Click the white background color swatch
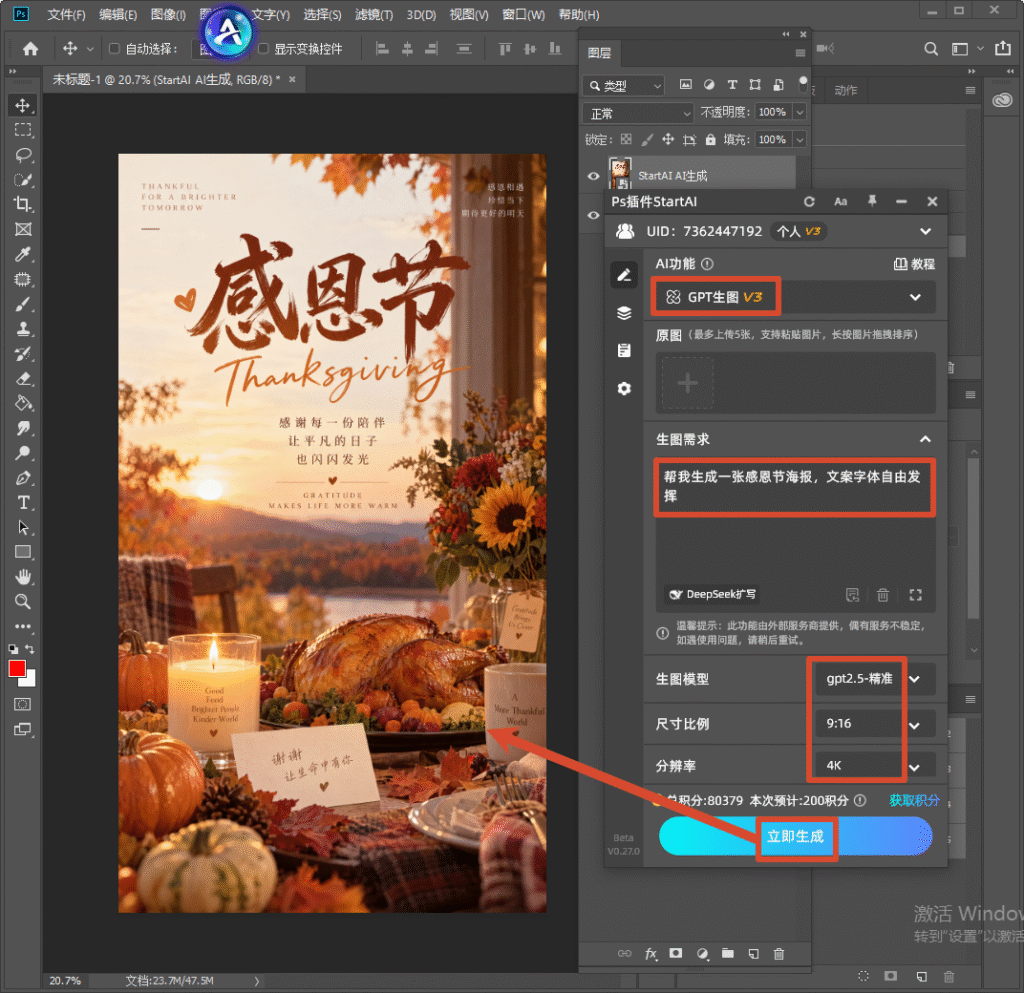The width and height of the screenshot is (1024, 993). [x=29, y=680]
